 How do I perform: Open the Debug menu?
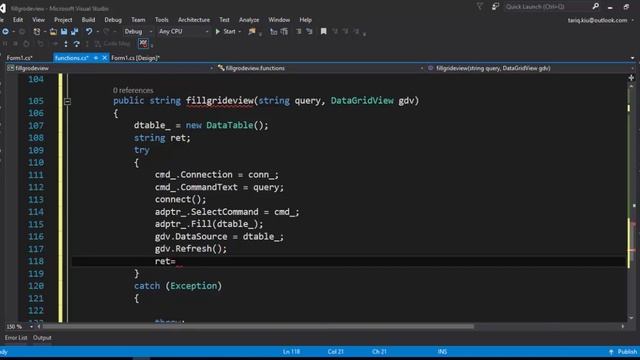[x=113, y=20]
